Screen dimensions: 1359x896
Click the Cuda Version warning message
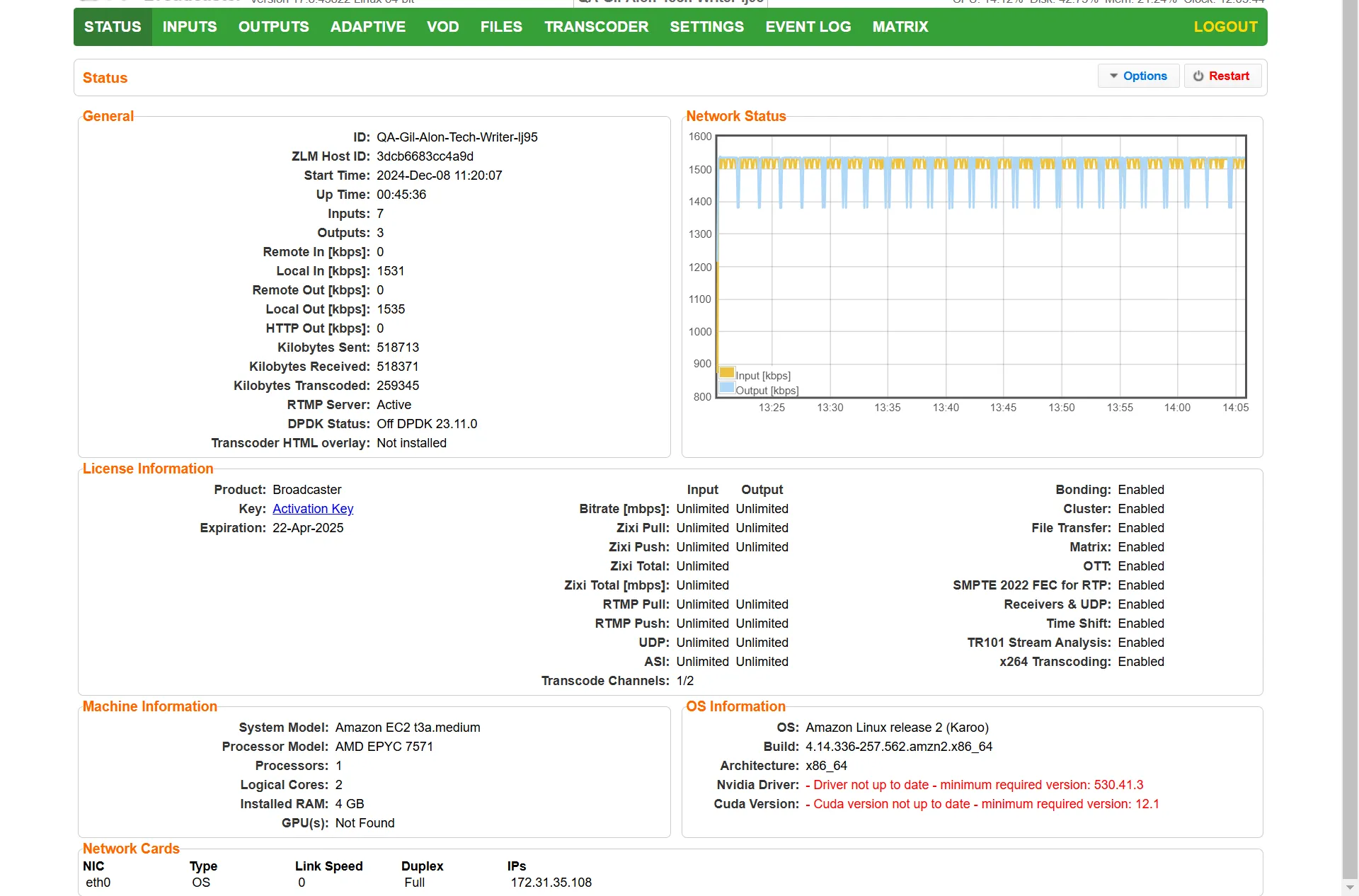click(982, 804)
